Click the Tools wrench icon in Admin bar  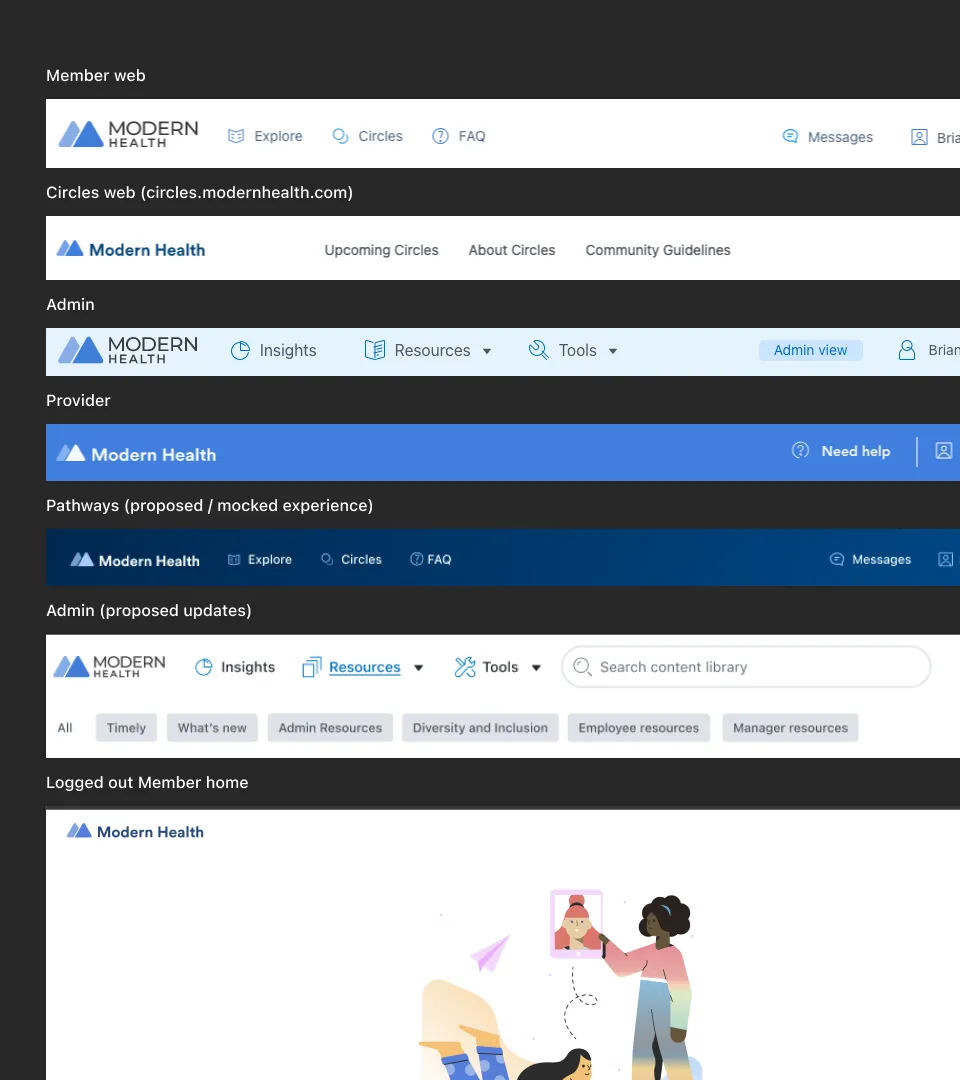539,351
